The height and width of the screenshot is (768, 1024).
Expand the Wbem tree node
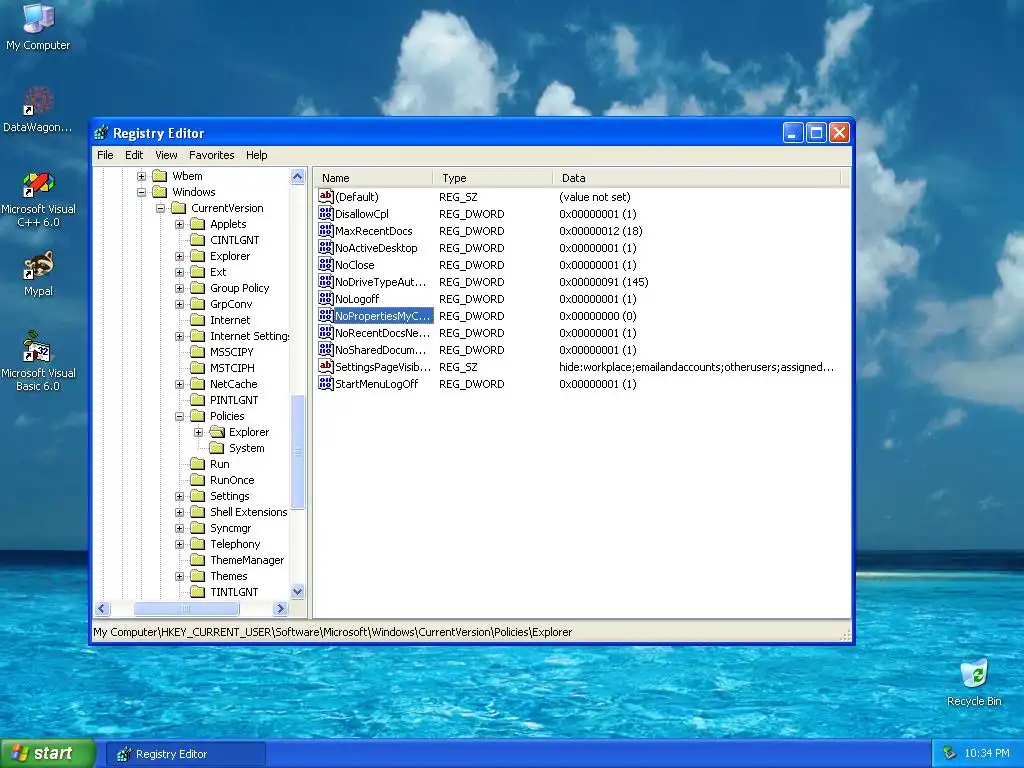coord(142,176)
